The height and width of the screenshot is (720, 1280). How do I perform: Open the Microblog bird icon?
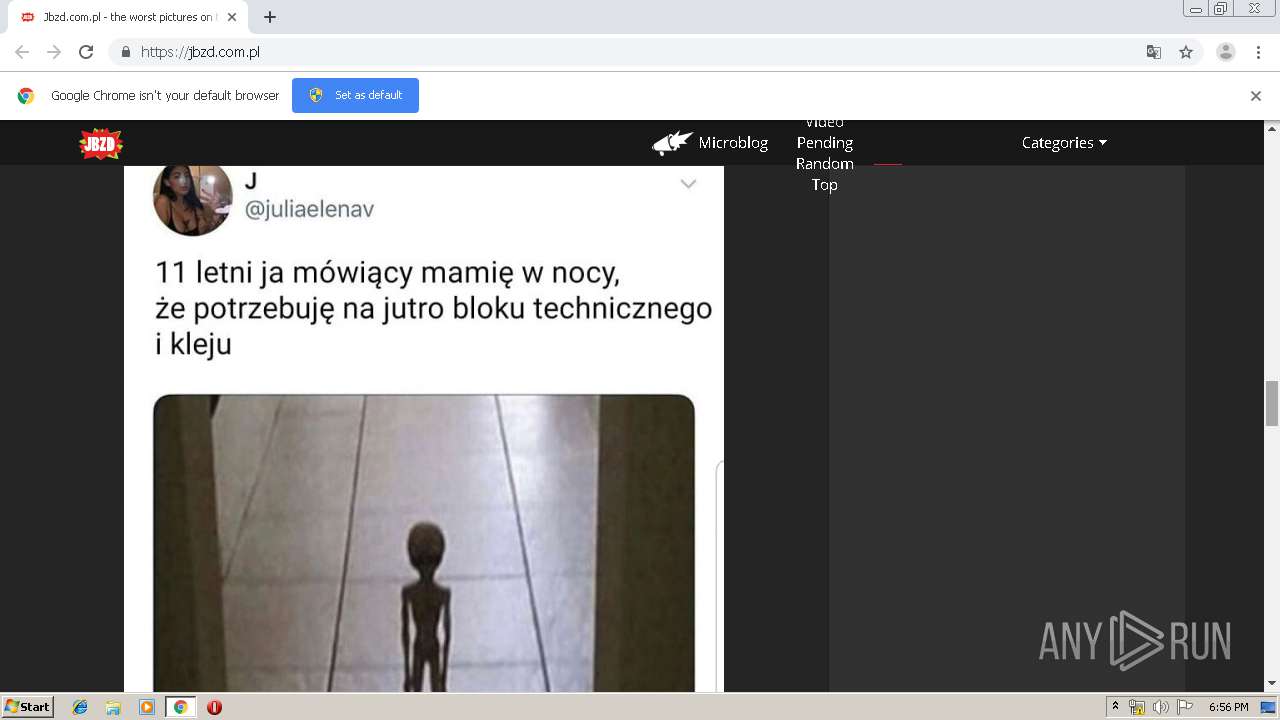(673, 143)
